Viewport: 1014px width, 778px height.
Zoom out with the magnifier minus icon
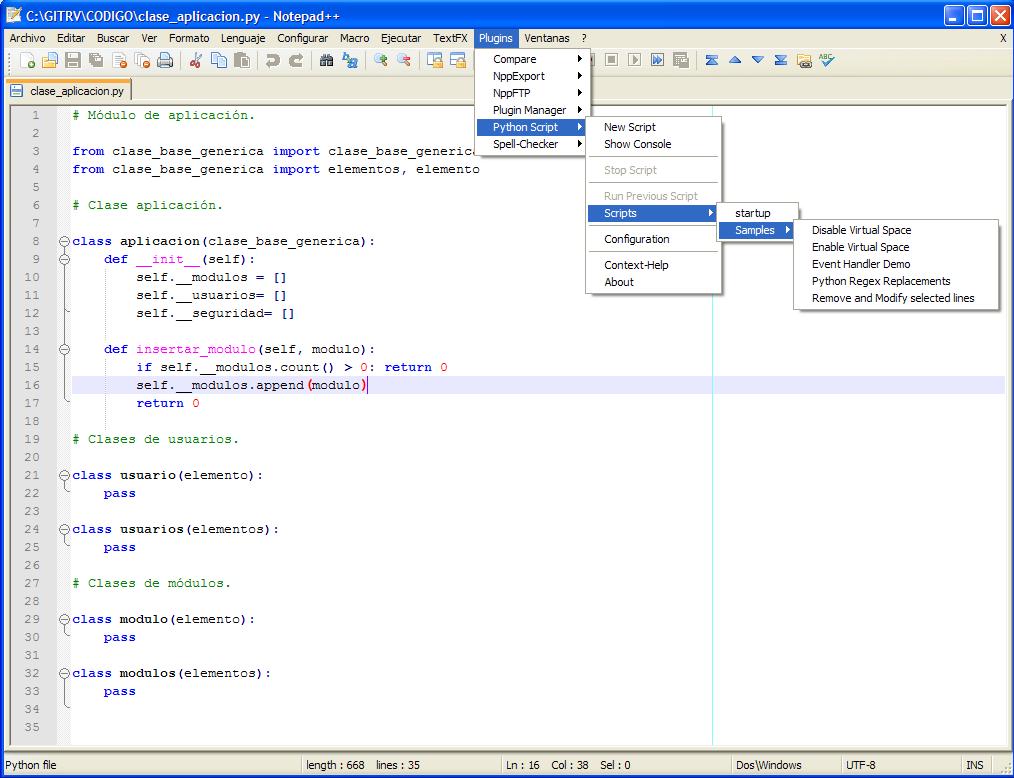tap(404, 61)
